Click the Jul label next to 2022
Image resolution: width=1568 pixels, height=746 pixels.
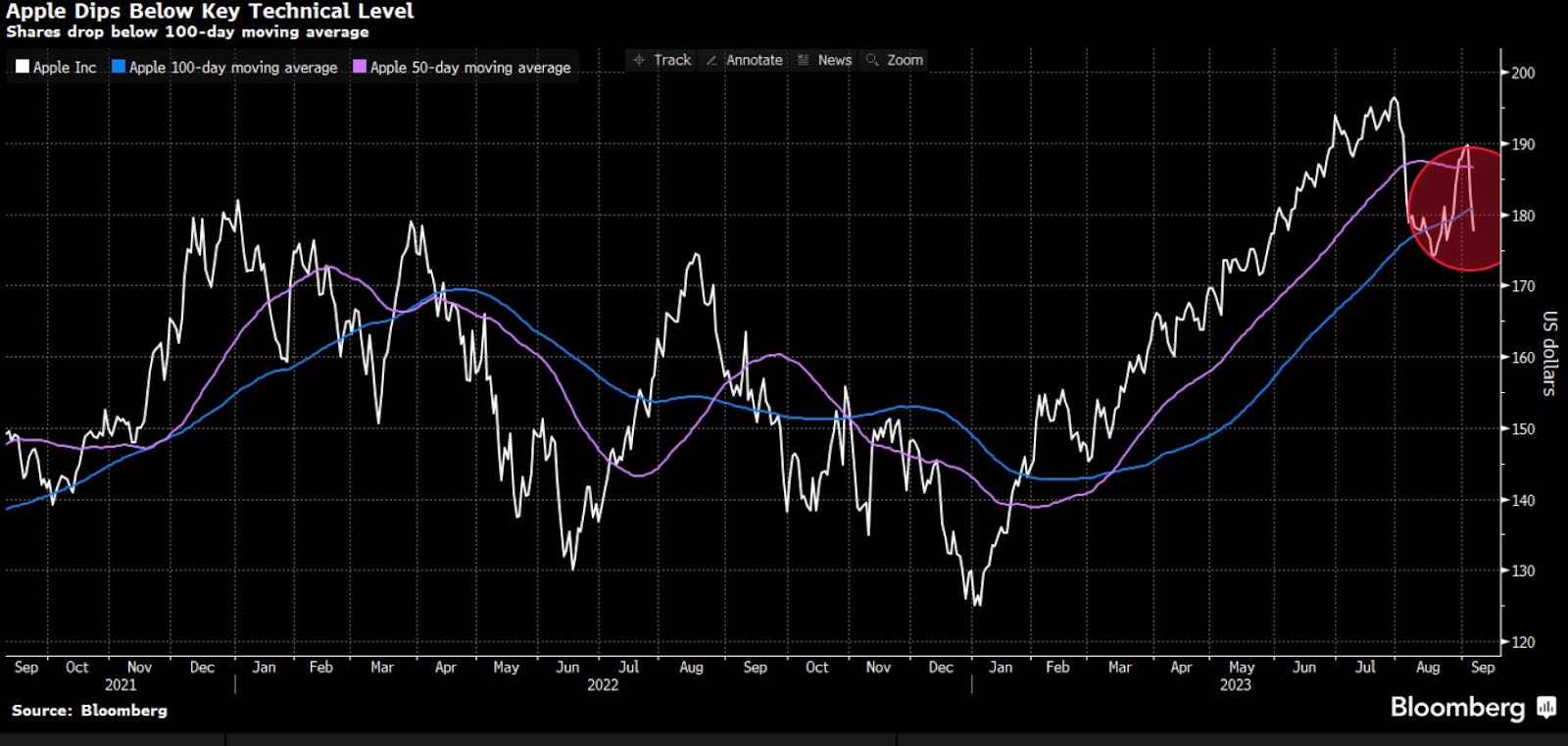[629, 667]
